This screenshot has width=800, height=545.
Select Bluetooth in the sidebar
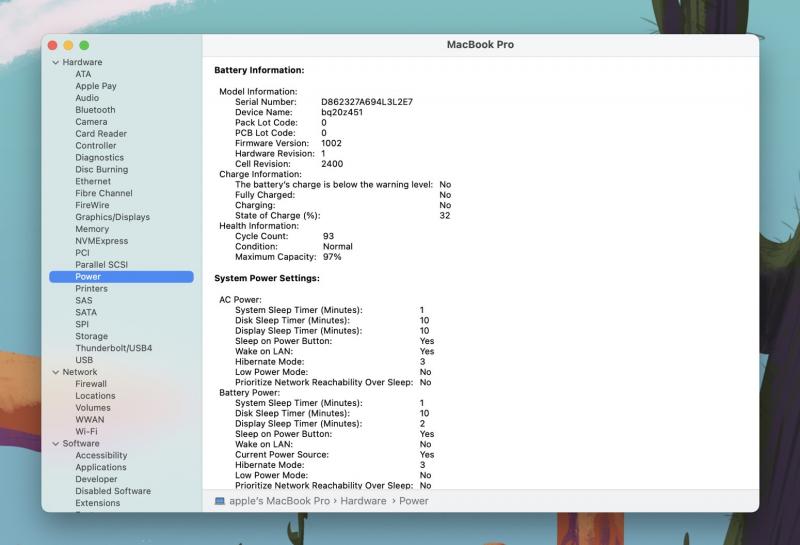95,110
